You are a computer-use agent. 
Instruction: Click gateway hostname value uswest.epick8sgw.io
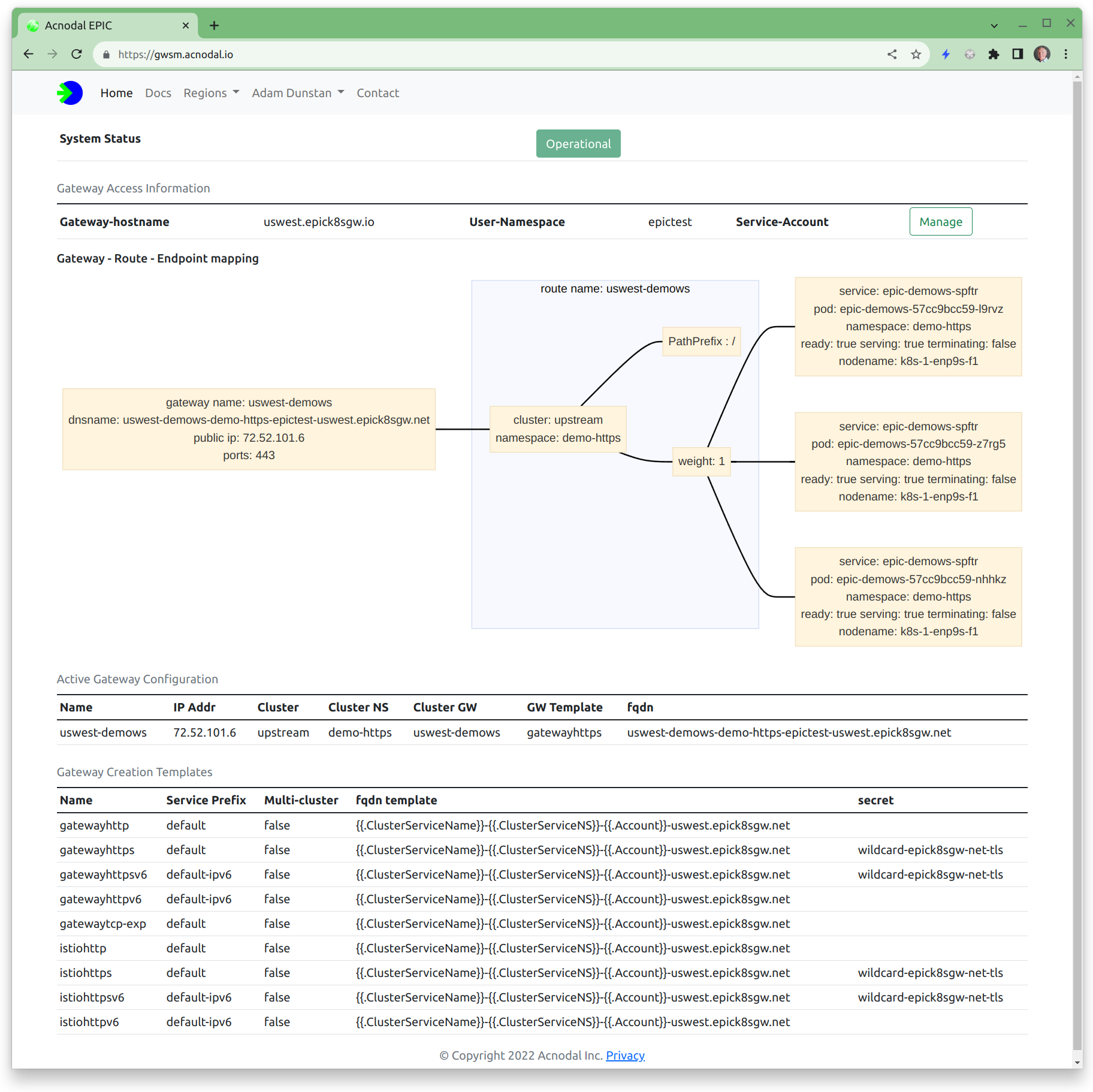(x=319, y=222)
